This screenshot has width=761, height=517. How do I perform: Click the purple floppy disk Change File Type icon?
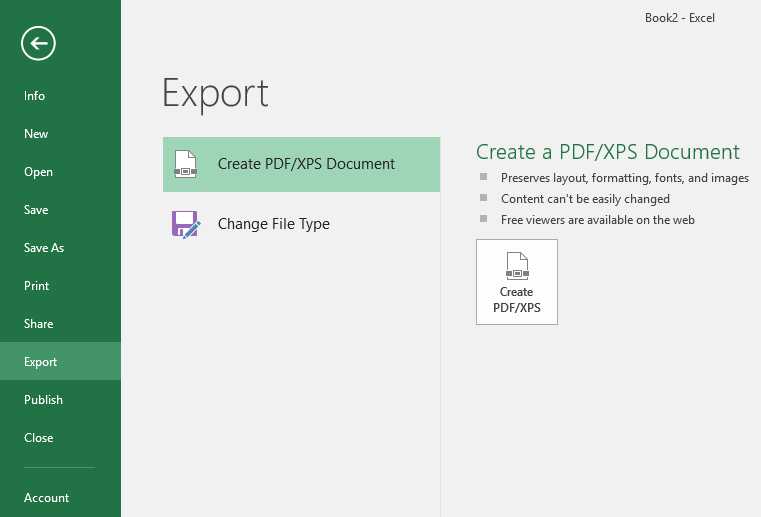(x=186, y=224)
